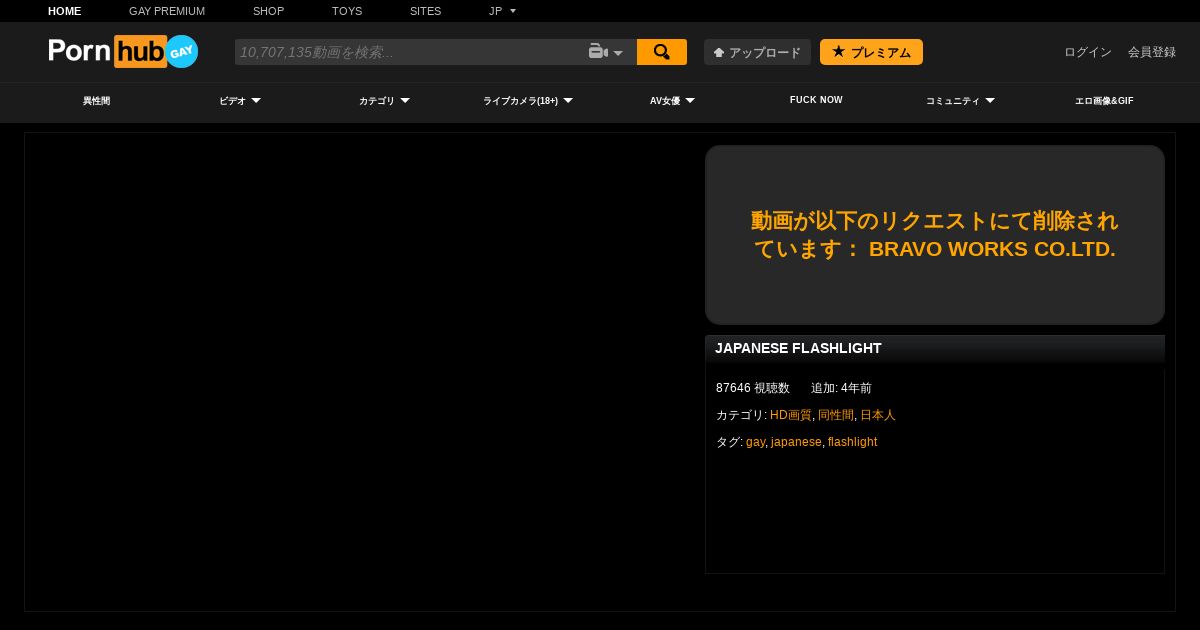Go to HOME in top bar
Image resolution: width=1200 pixels, height=630 pixels.
[65, 11]
